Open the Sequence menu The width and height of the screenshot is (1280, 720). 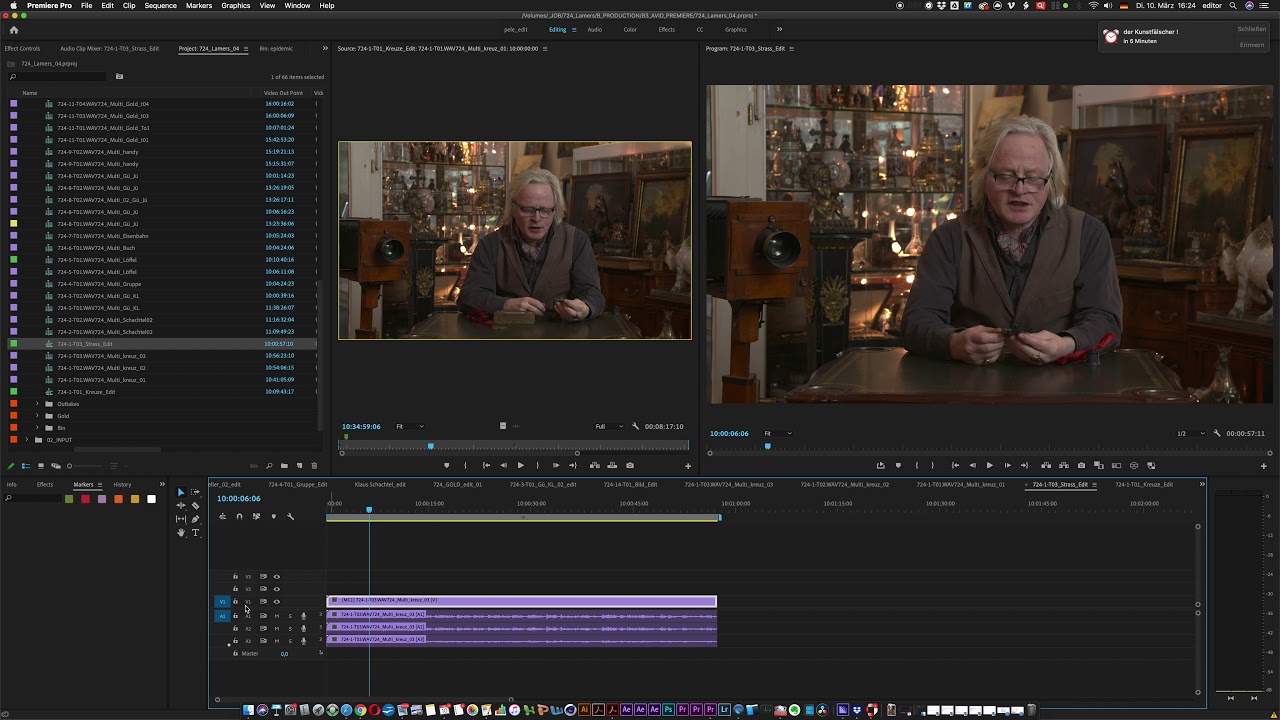(x=160, y=6)
